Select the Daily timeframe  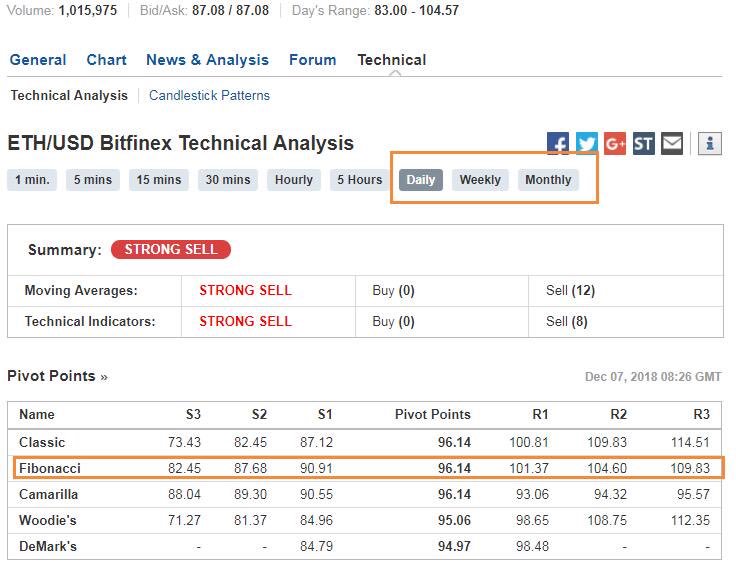(421, 180)
